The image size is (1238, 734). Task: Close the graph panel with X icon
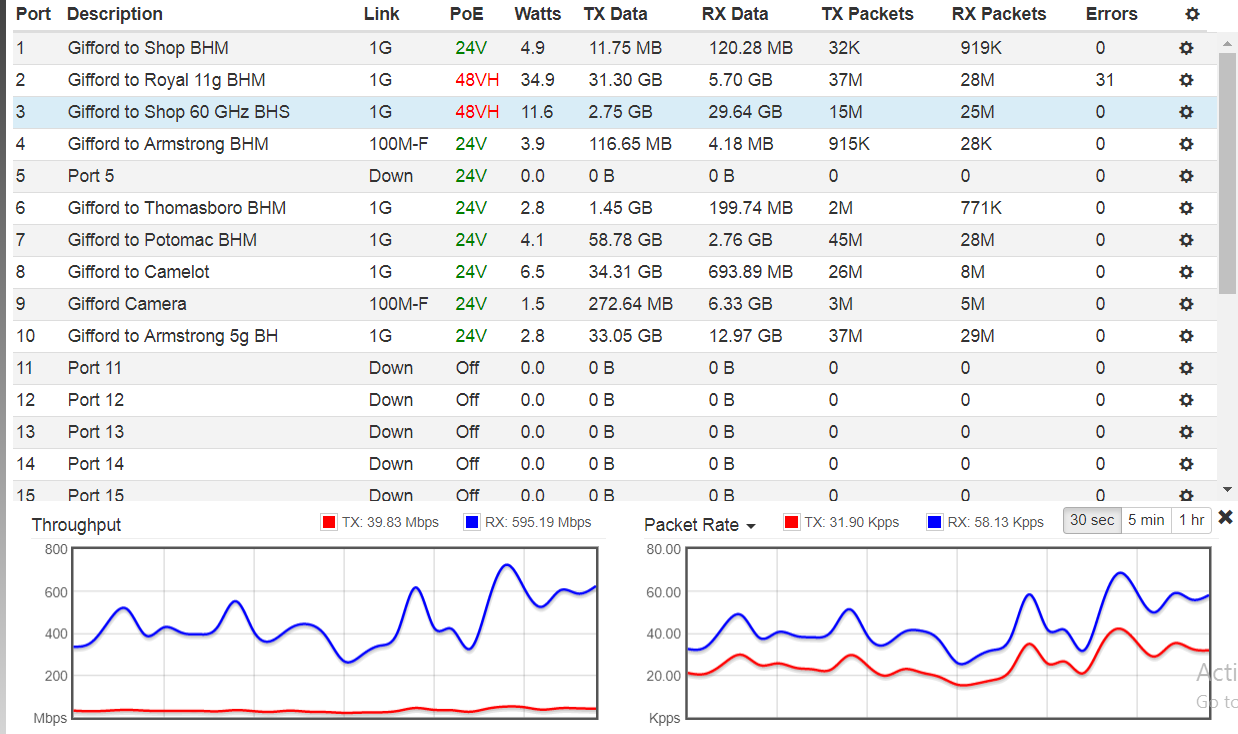[1226, 518]
